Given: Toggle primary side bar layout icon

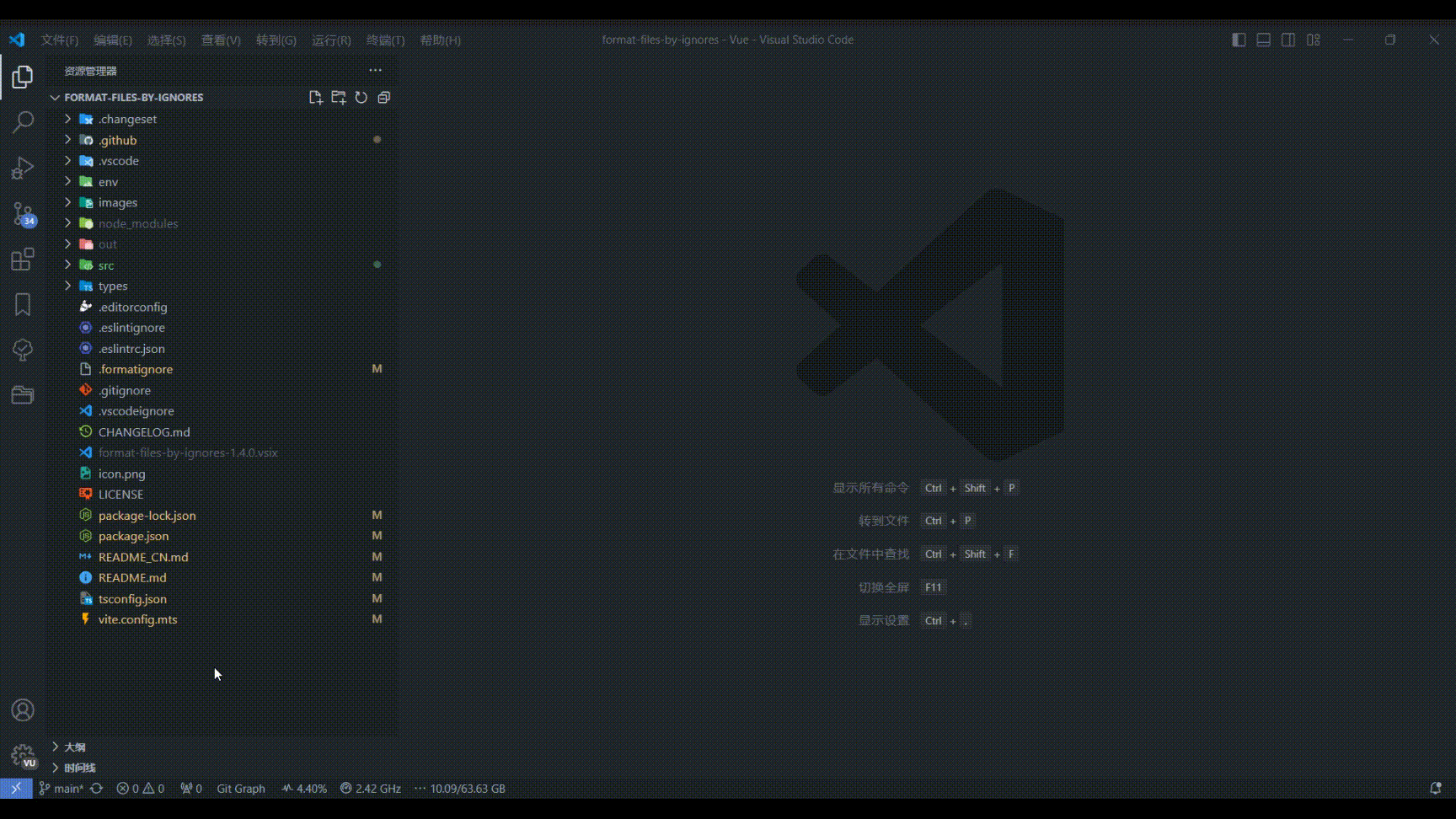Looking at the screenshot, I should coord(1239,40).
